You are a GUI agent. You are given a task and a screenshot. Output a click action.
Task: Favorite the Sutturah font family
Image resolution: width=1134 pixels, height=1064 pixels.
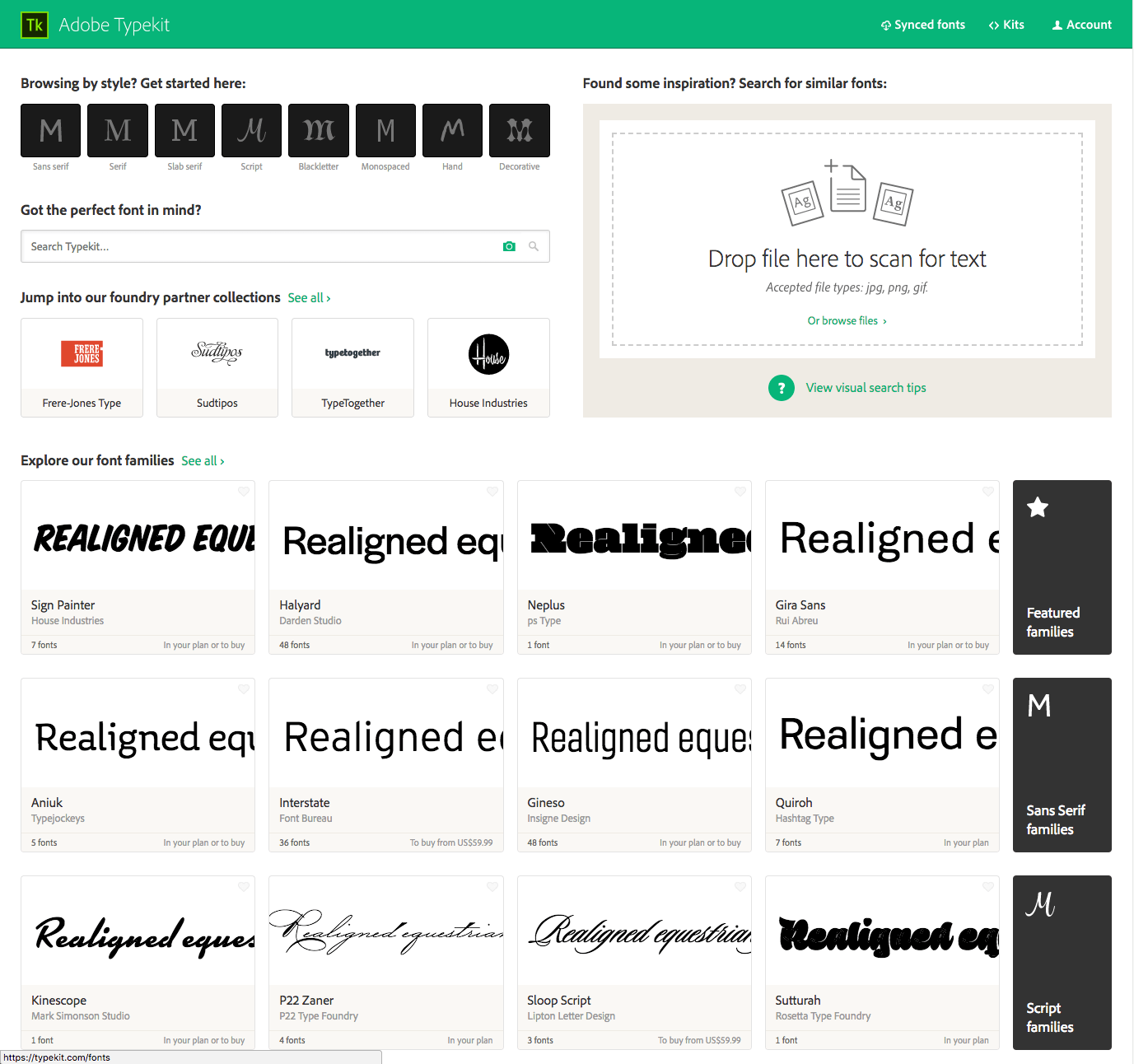click(x=987, y=886)
